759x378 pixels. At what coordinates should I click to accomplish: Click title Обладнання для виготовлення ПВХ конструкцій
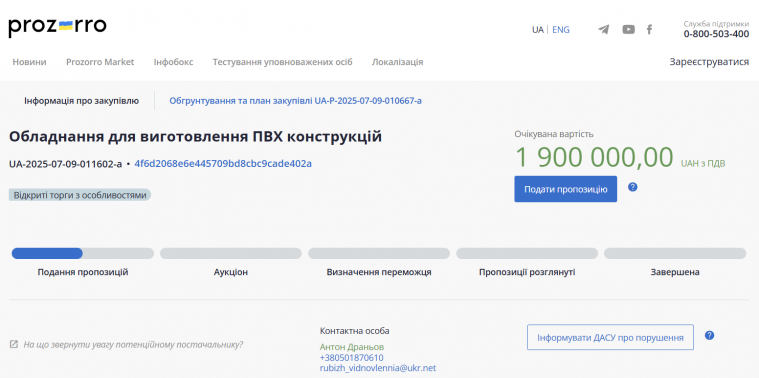(195, 136)
